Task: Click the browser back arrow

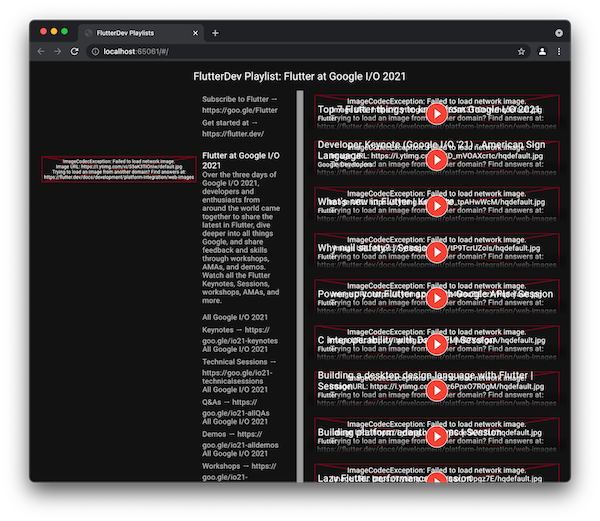Action: (x=41, y=51)
